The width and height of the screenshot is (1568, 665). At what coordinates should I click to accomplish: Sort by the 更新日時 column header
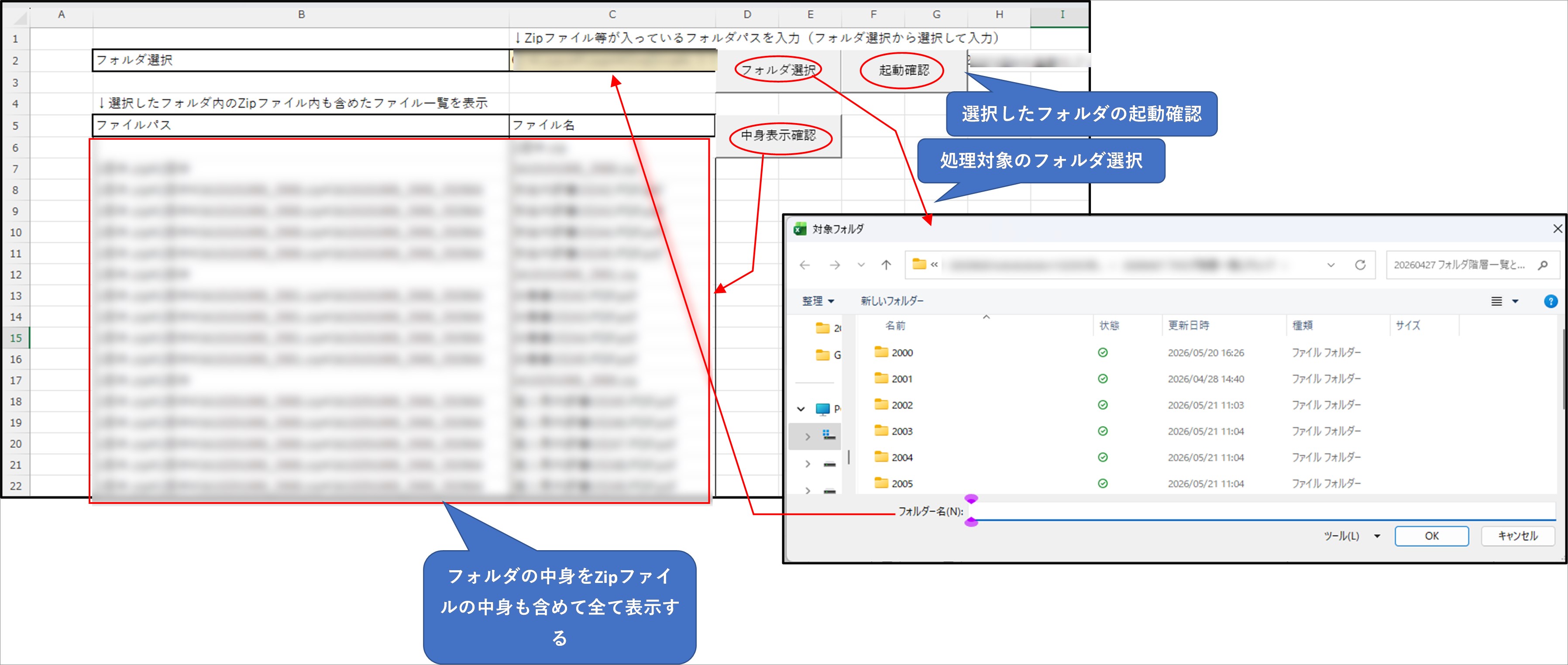1188,325
